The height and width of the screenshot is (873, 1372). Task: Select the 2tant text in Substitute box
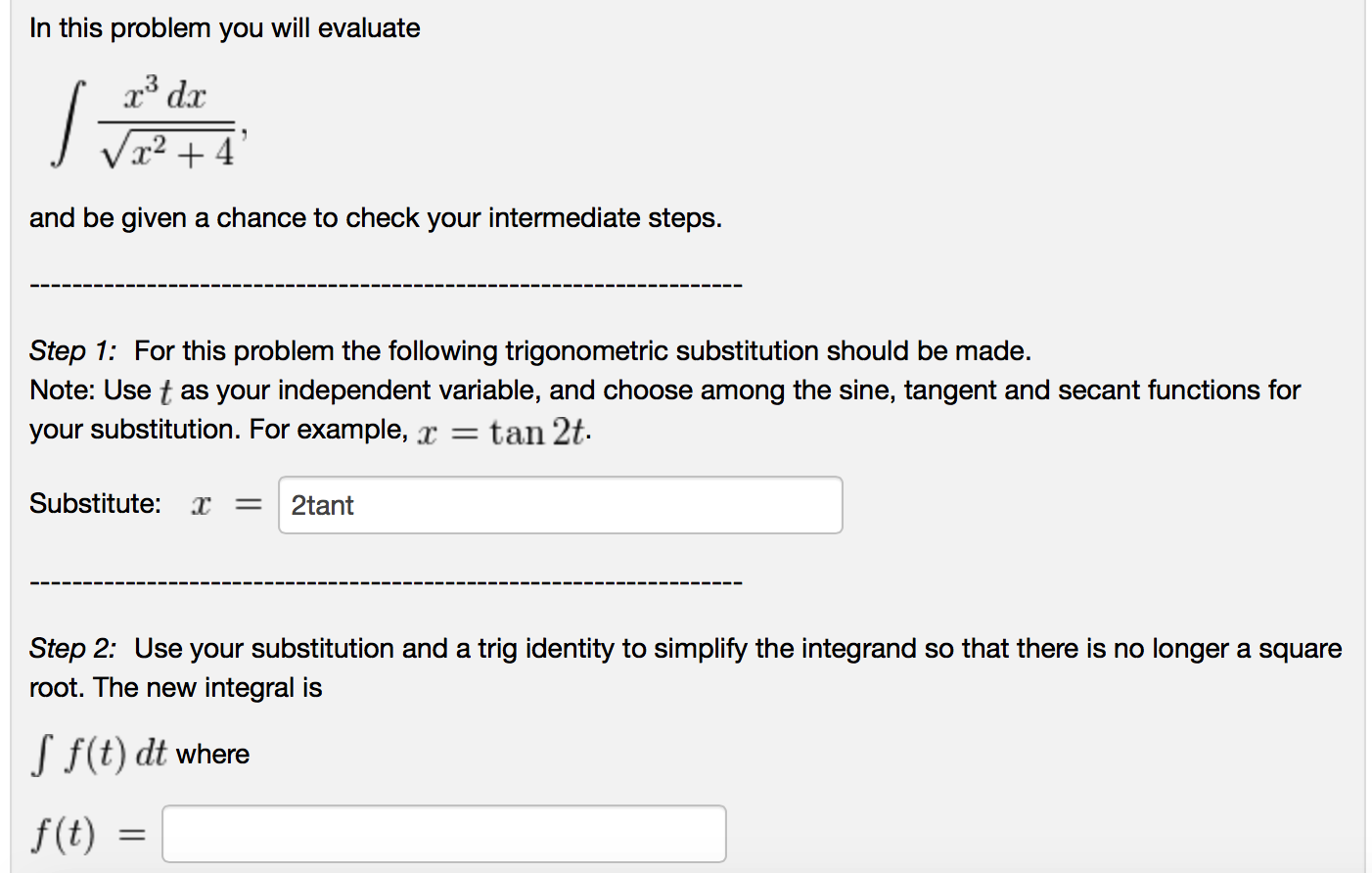(x=321, y=505)
